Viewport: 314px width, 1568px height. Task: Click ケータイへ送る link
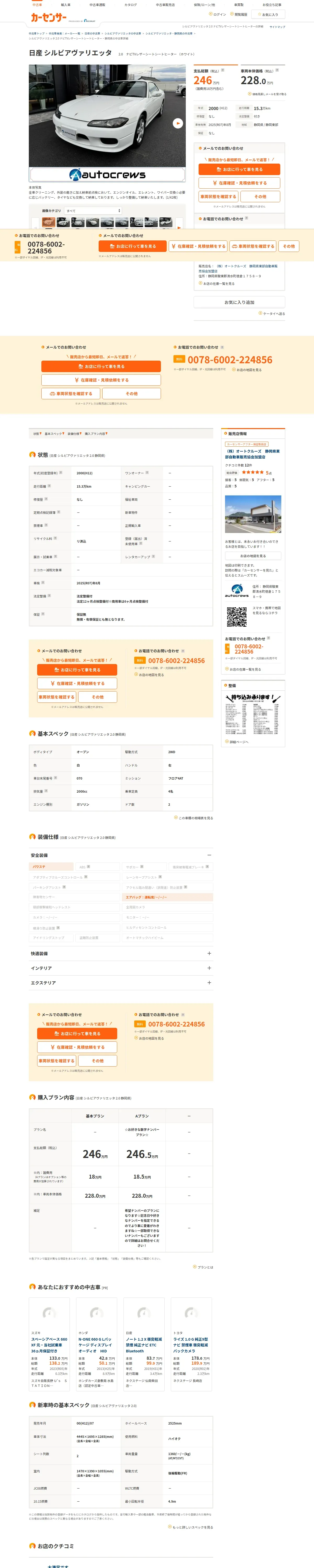272,314
